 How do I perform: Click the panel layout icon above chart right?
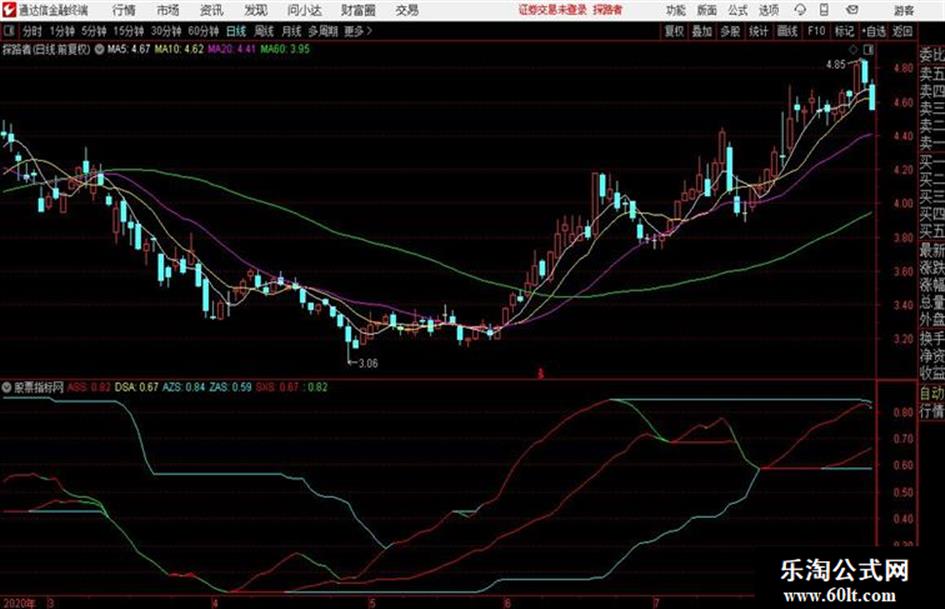(x=868, y=49)
